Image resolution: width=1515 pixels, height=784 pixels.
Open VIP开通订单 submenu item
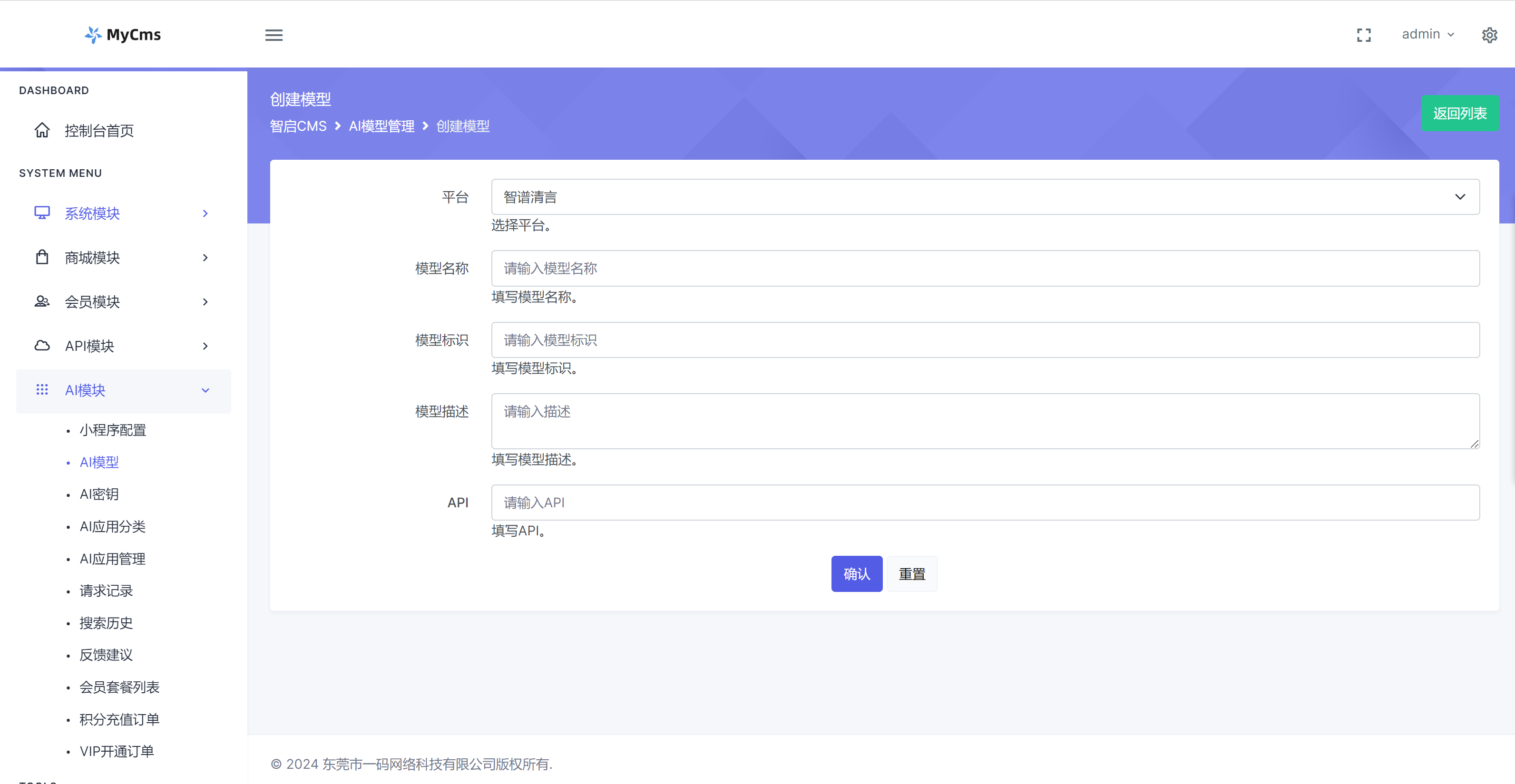(117, 751)
